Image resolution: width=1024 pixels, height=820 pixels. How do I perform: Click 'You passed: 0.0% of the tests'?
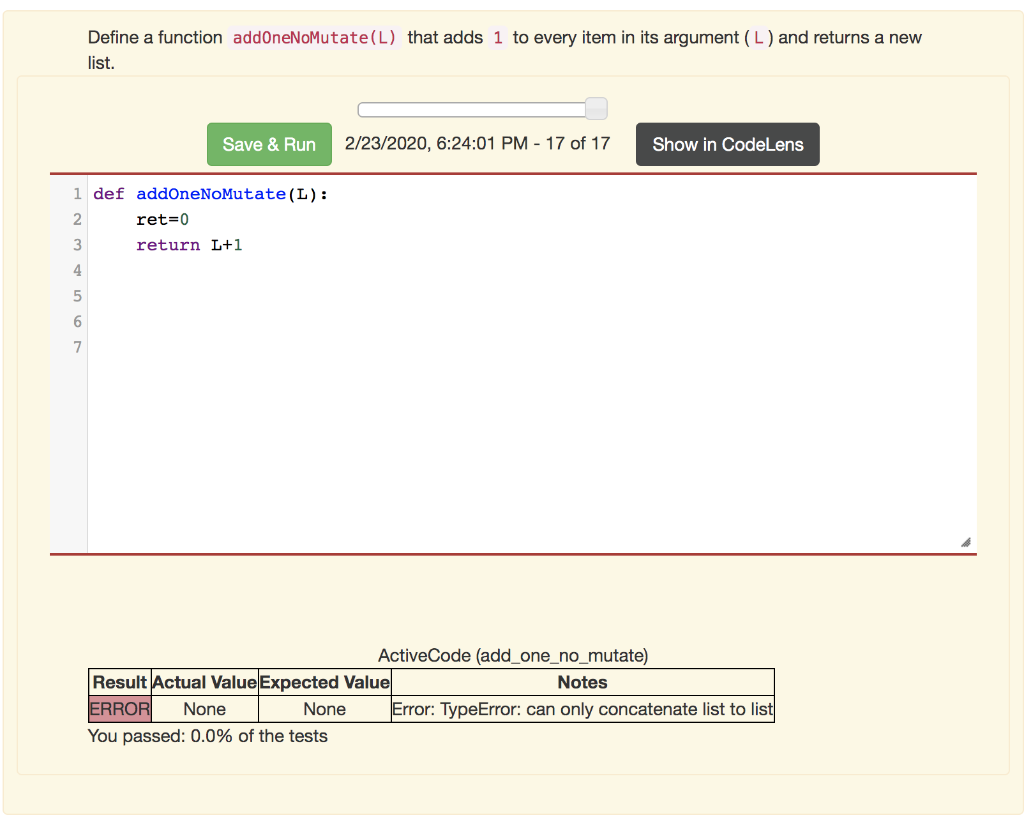[x=208, y=736]
